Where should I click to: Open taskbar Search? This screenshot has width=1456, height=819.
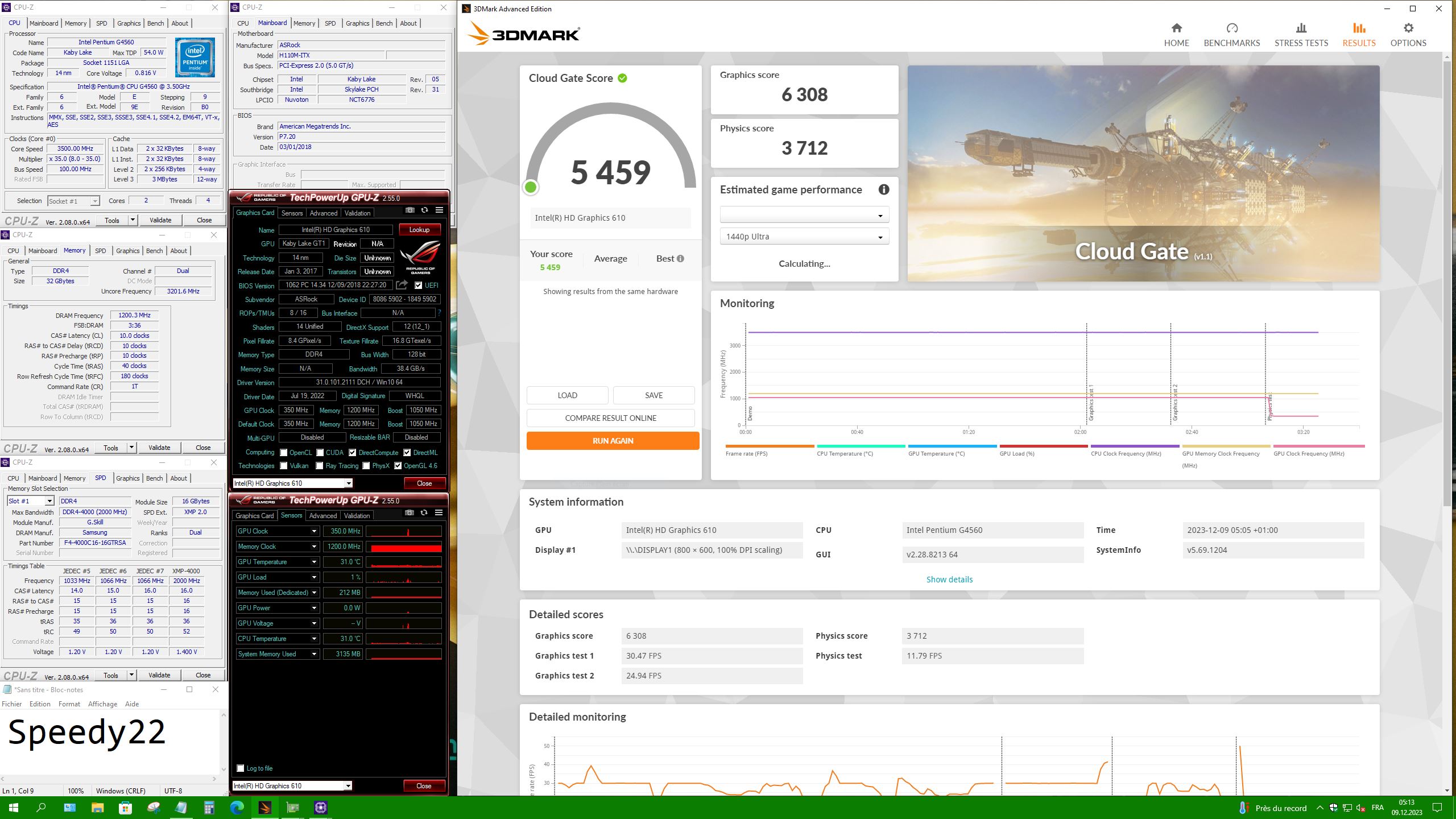[41, 808]
